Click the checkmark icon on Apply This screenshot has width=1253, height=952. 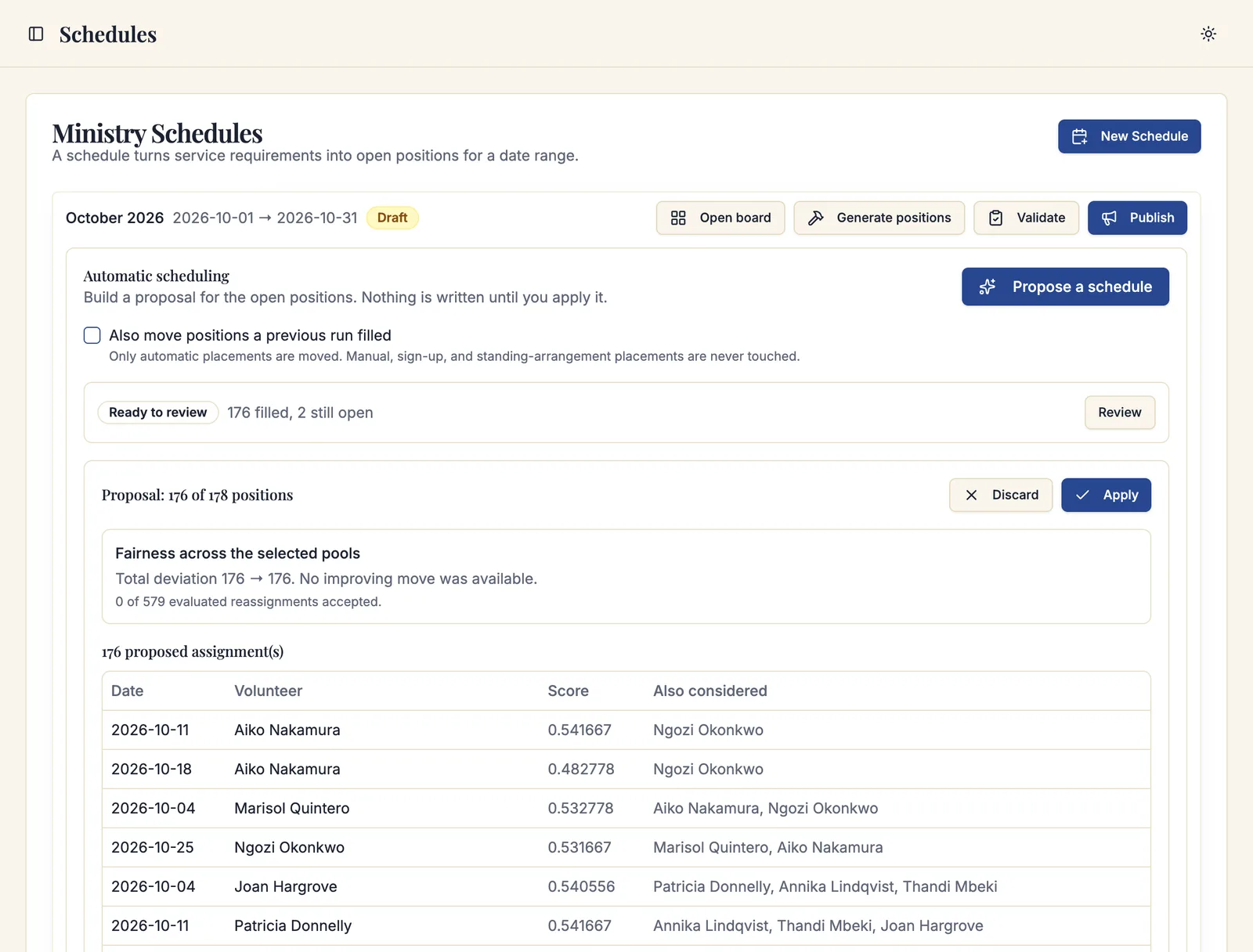[1082, 495]
